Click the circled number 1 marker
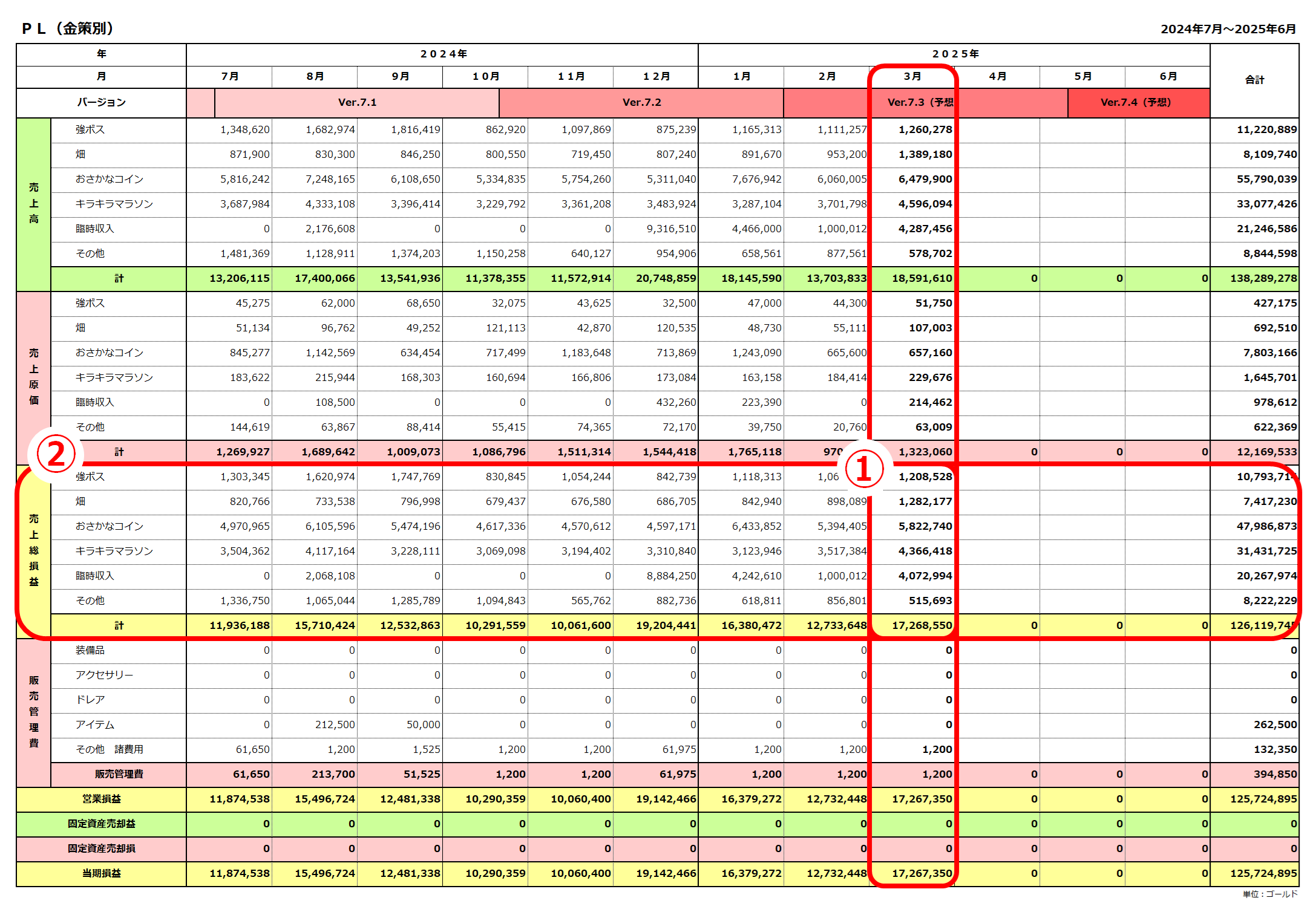The height and width of the screenshot is (915, 1316). coord(863,470)
